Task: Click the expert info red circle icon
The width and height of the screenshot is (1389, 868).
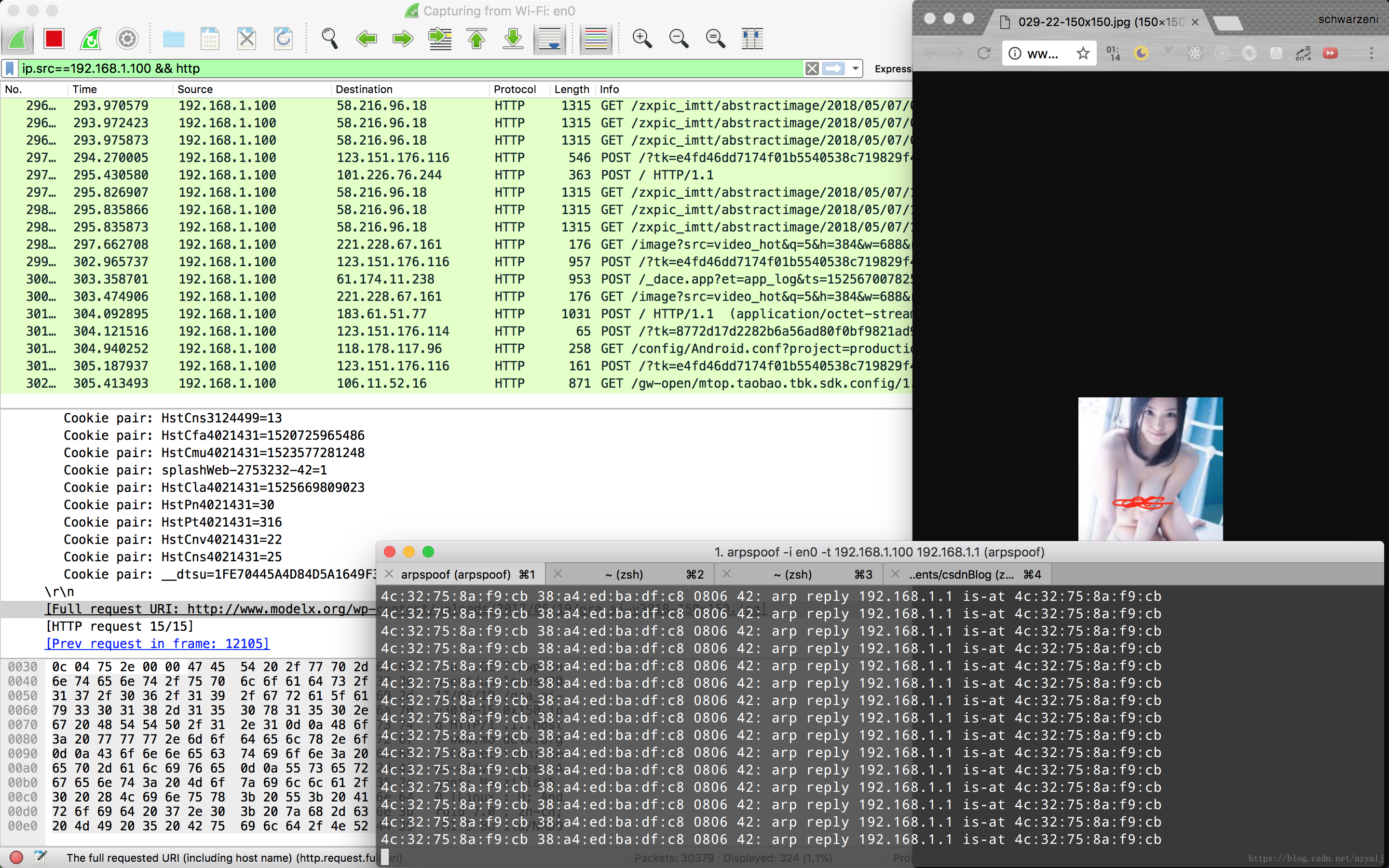Action: click(x=16, y=858)
